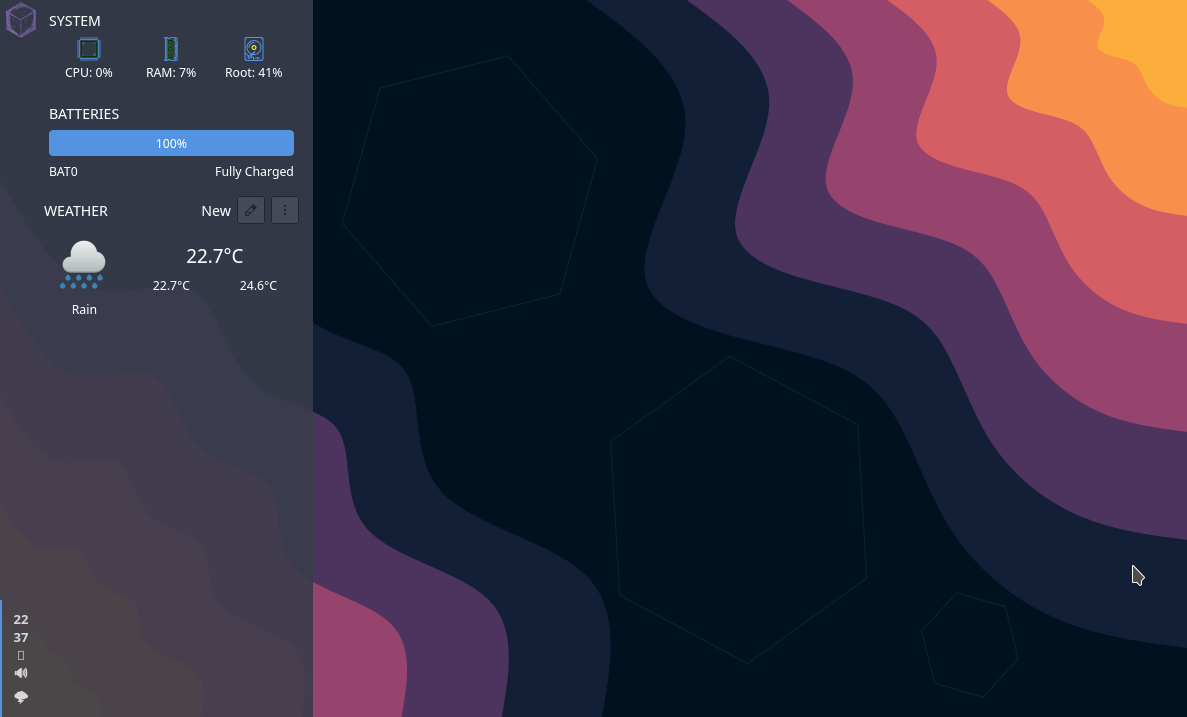Select the 'New' weather location label
The height and width of the screenshot is (717, 1187).
coord(216,211)
